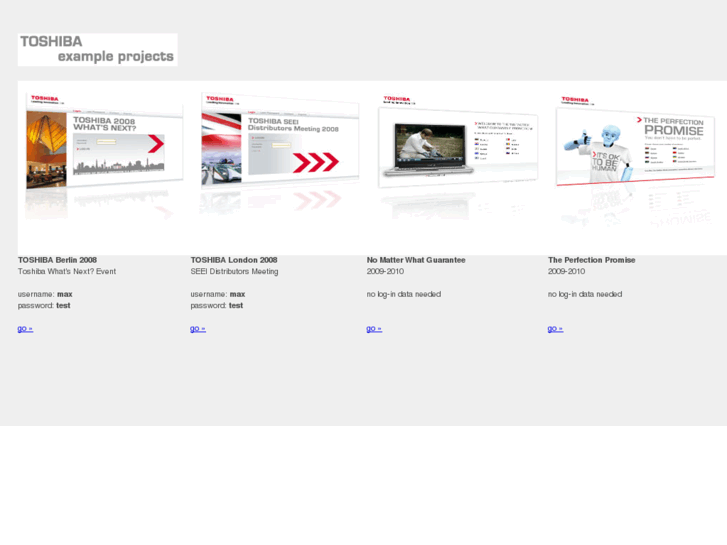Screen dimensions: 727x545
Task: Select 'The Perfection Promise' title text
Action: tap(592, 260)
